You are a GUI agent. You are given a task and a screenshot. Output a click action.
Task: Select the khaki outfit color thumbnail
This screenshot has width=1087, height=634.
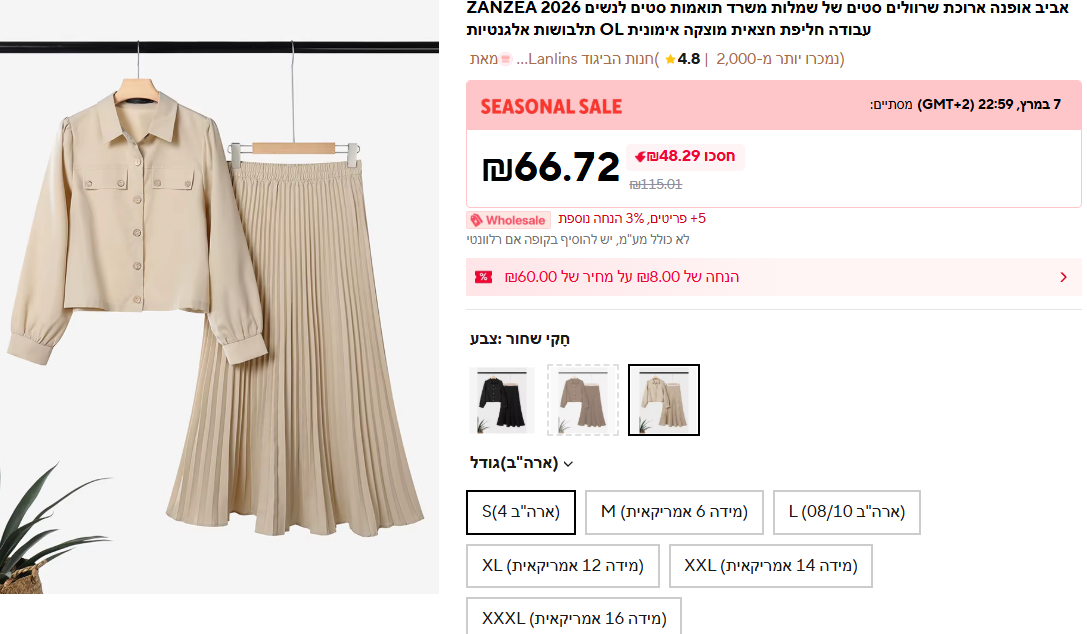664,400
